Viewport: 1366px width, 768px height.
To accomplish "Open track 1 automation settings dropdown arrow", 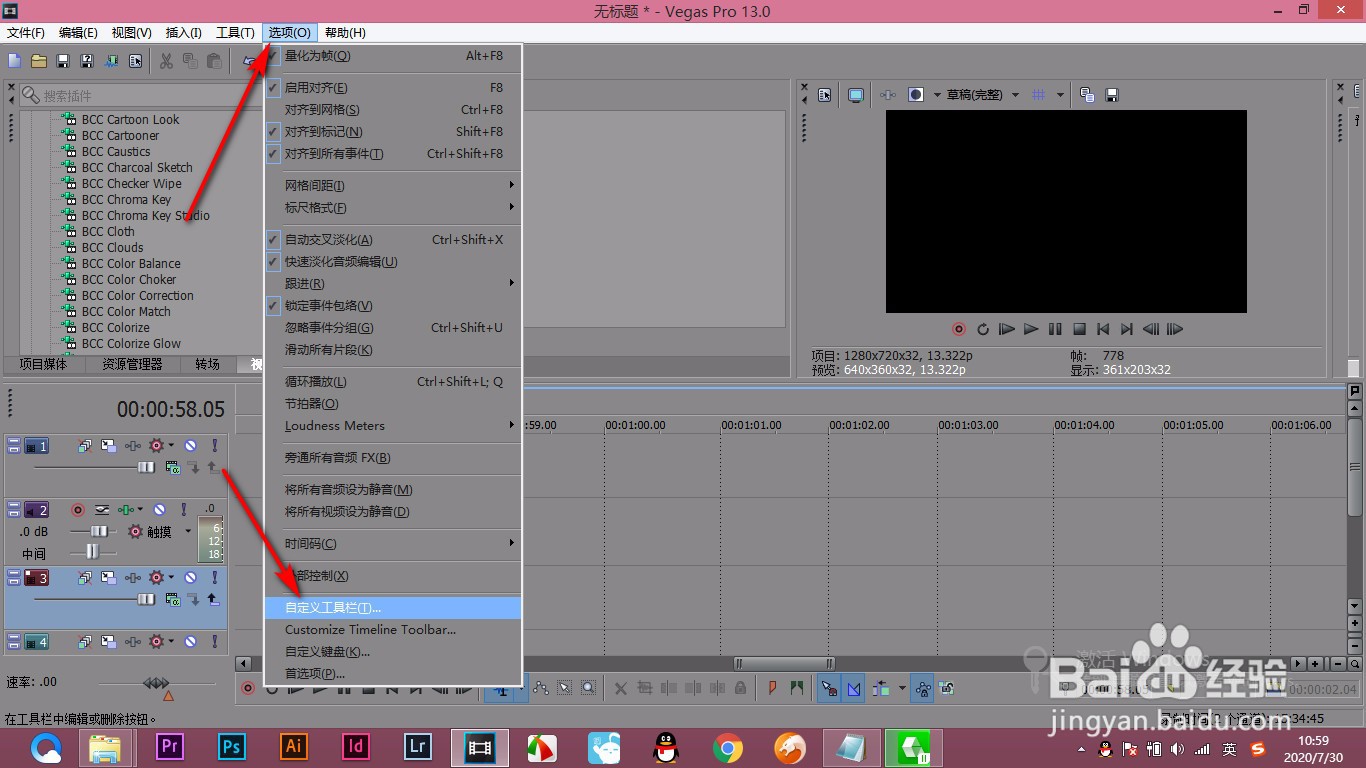I will pos(171,446).
